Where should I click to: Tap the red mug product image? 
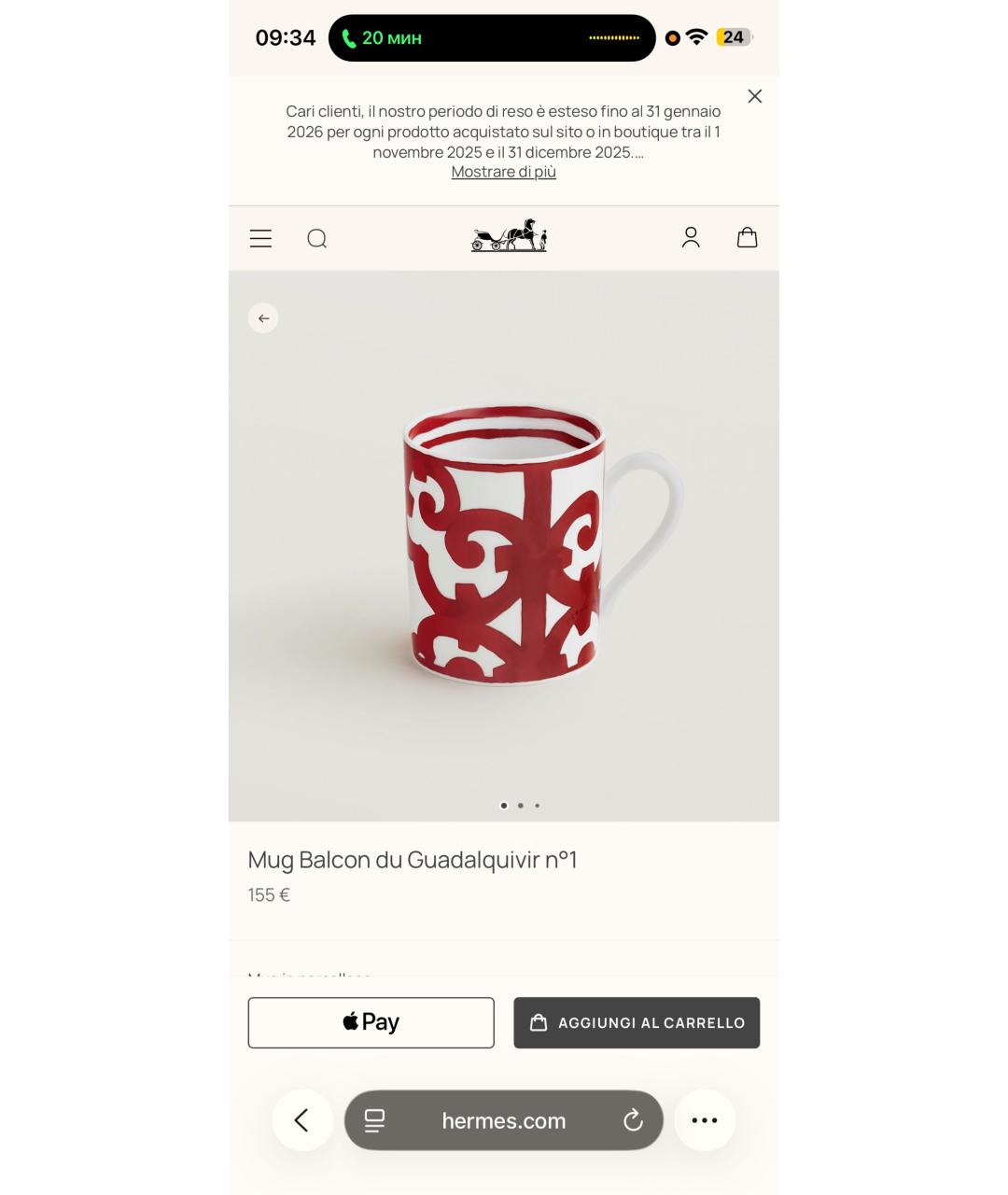pos(543,546)
